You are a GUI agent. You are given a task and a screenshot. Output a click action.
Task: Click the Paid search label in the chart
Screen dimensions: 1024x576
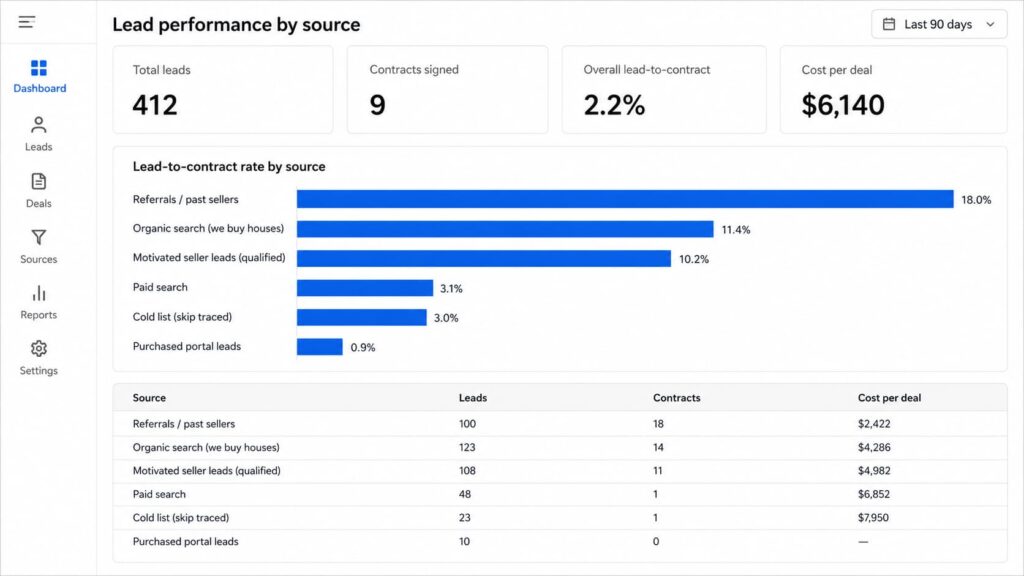point(160,287)
